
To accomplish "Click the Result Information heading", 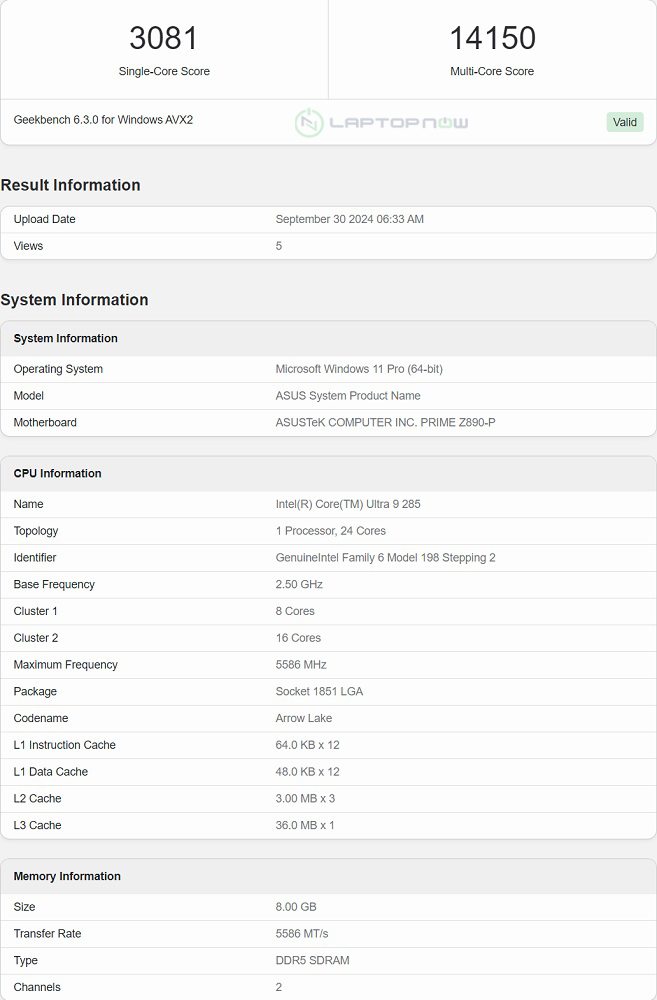I will pos(71,185).
